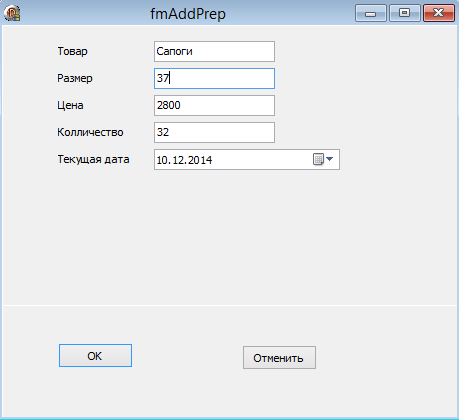Click the date text 10.12.2014
The width and height of the screenshot is (459, 420).
pyautogui.click(x=184, y=160)
